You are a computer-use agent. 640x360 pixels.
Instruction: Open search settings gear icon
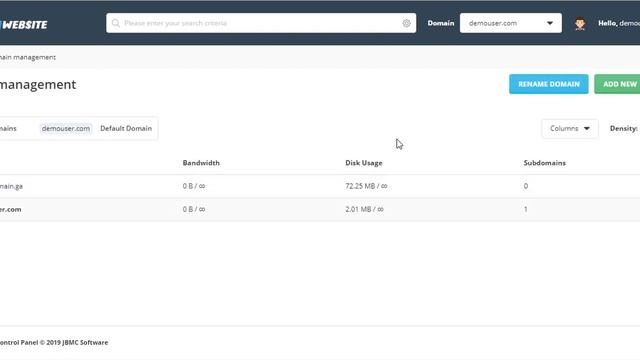tap(406, 23)
